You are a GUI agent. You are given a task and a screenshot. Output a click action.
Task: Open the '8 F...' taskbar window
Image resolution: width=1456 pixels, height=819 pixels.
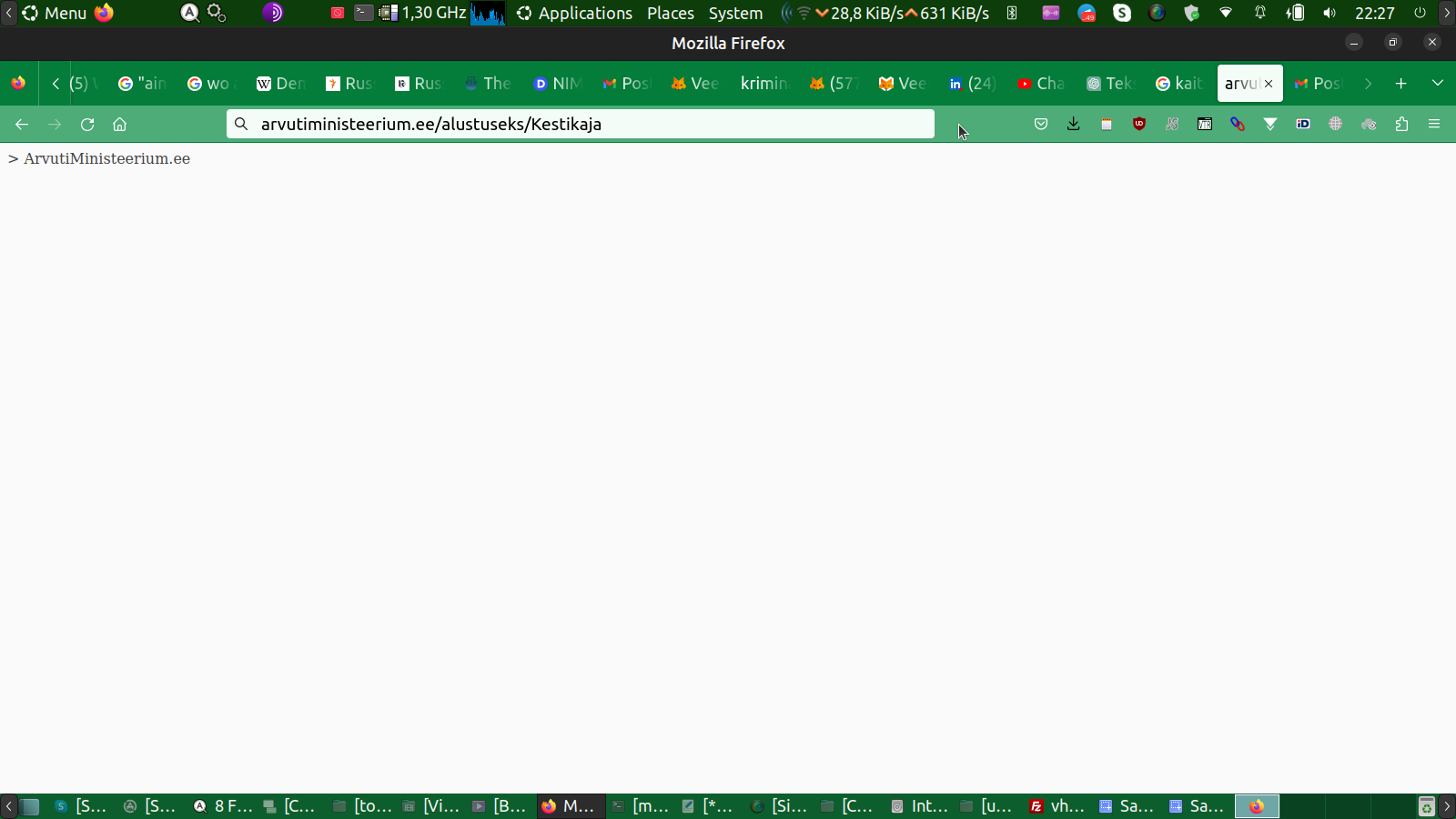pyautogui.click(x=222, y=806)
